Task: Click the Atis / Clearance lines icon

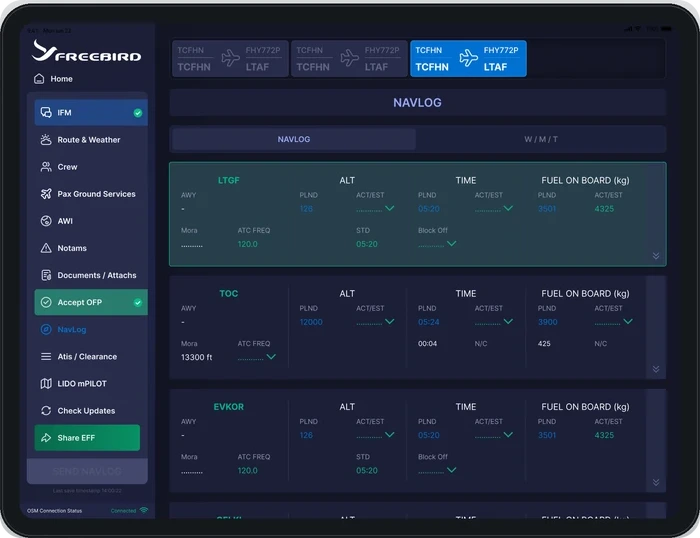Action: pos(46,356)
